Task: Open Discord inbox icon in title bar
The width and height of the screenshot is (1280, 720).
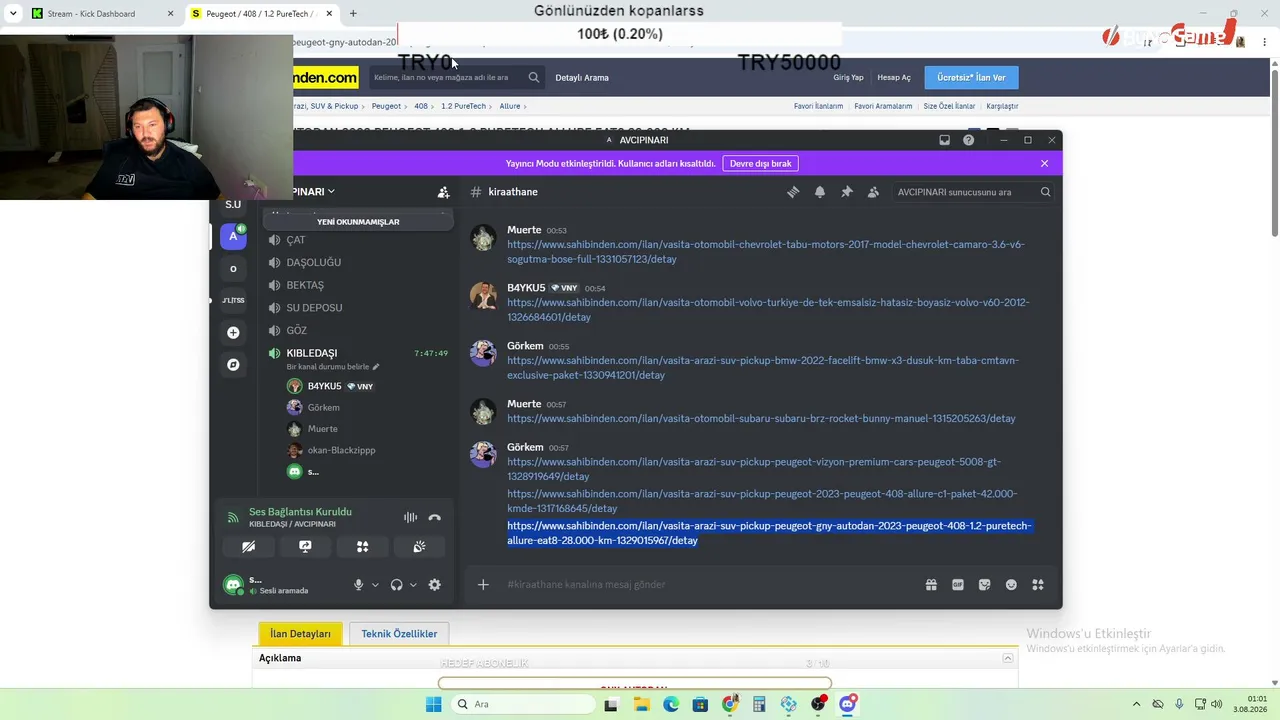Action: 944,140
